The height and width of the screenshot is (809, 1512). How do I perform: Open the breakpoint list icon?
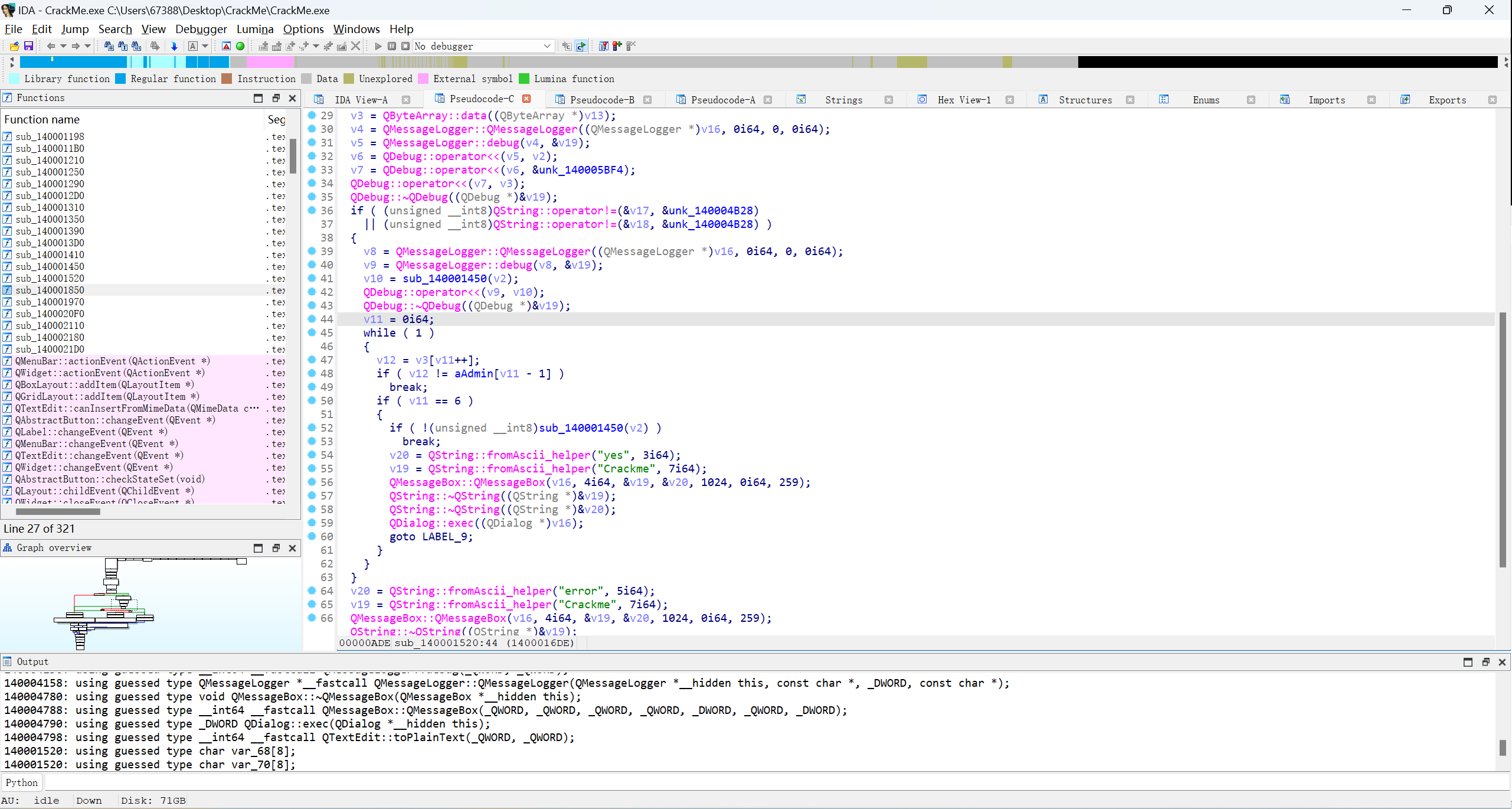point(603,46)
